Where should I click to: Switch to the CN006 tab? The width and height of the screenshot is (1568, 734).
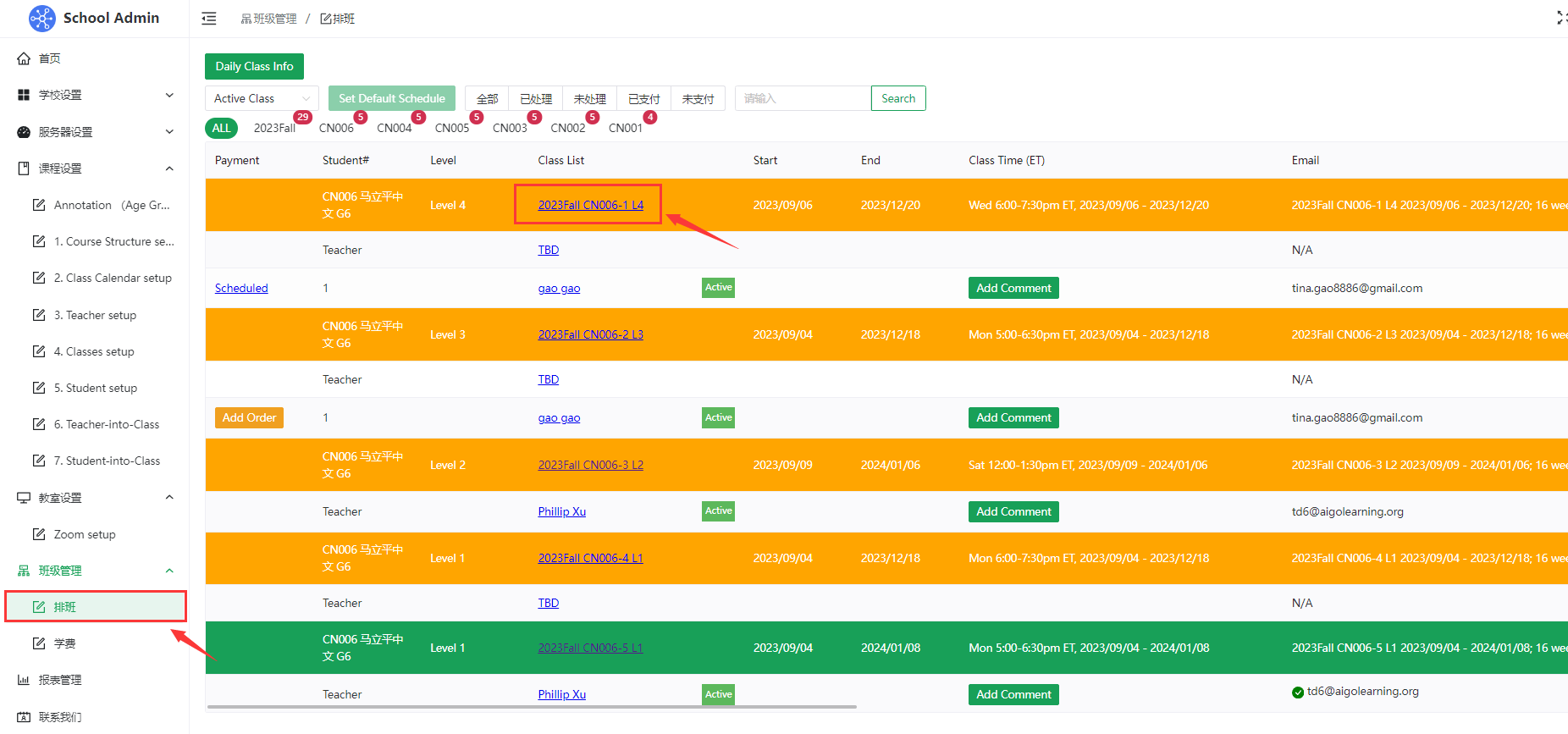(x=336, y=128)
